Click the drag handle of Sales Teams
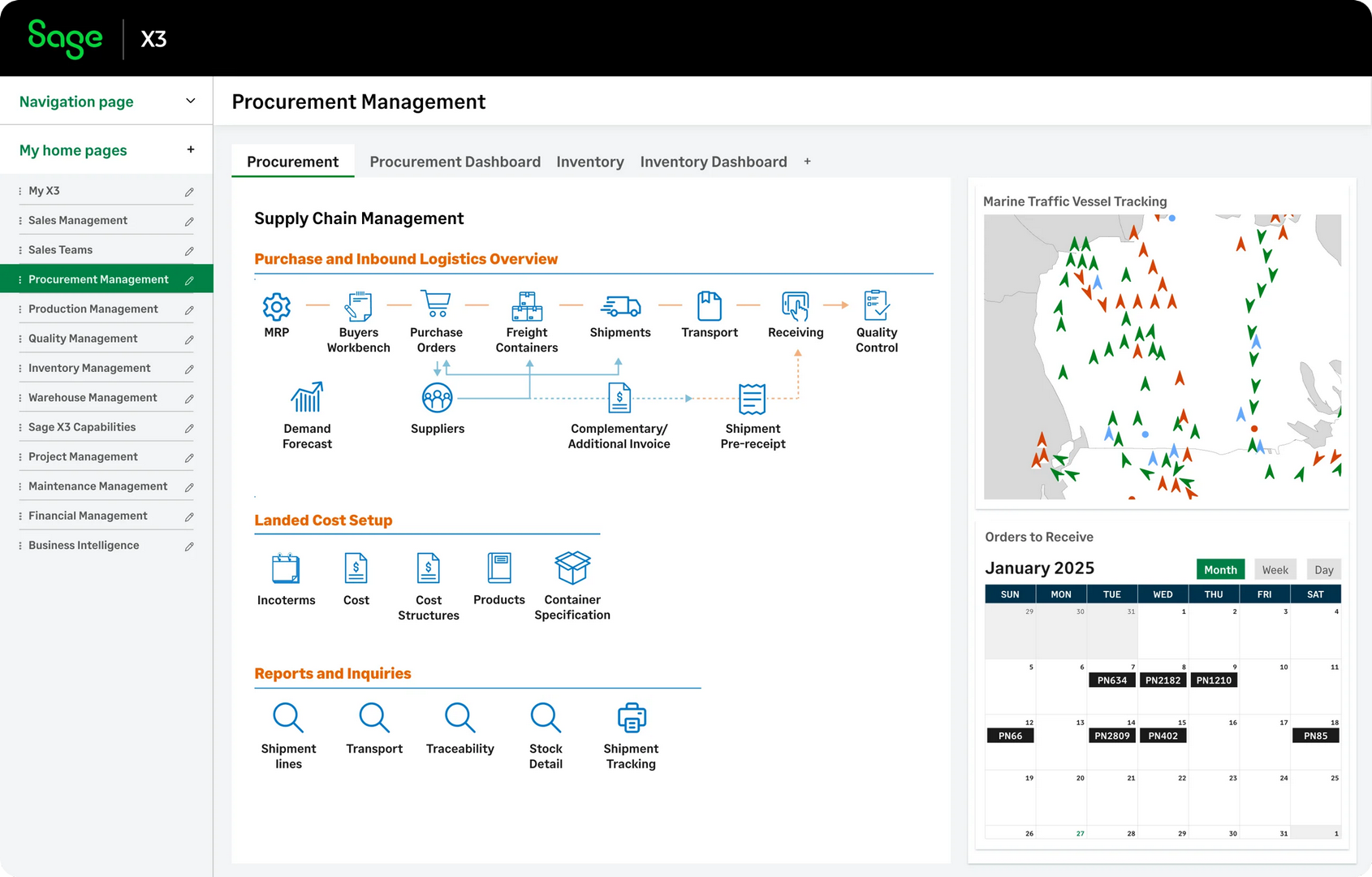The height and width of the screenshot is (877, 1372). tap(19, 250)
